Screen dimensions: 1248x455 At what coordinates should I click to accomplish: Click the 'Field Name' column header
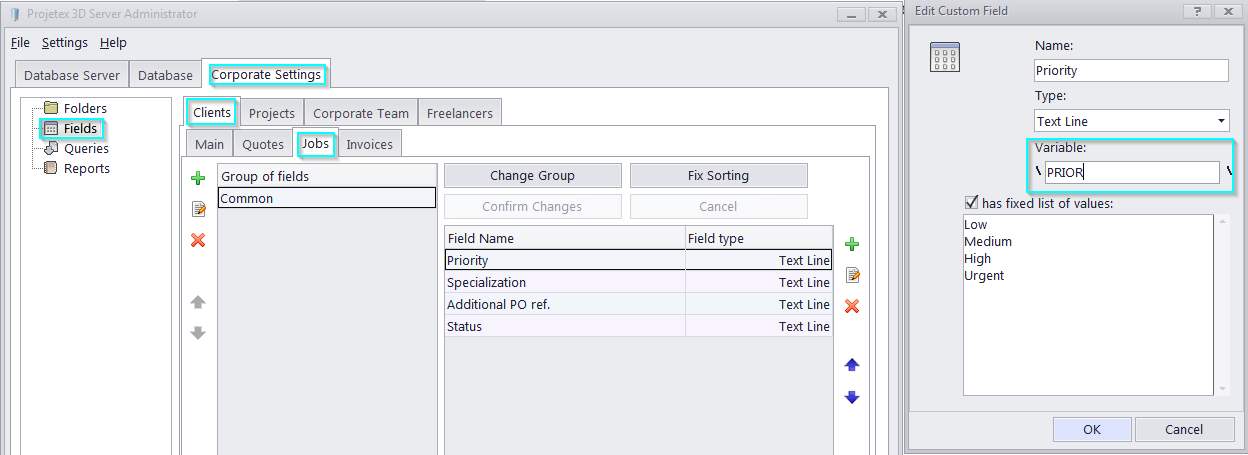click(565, 238)
